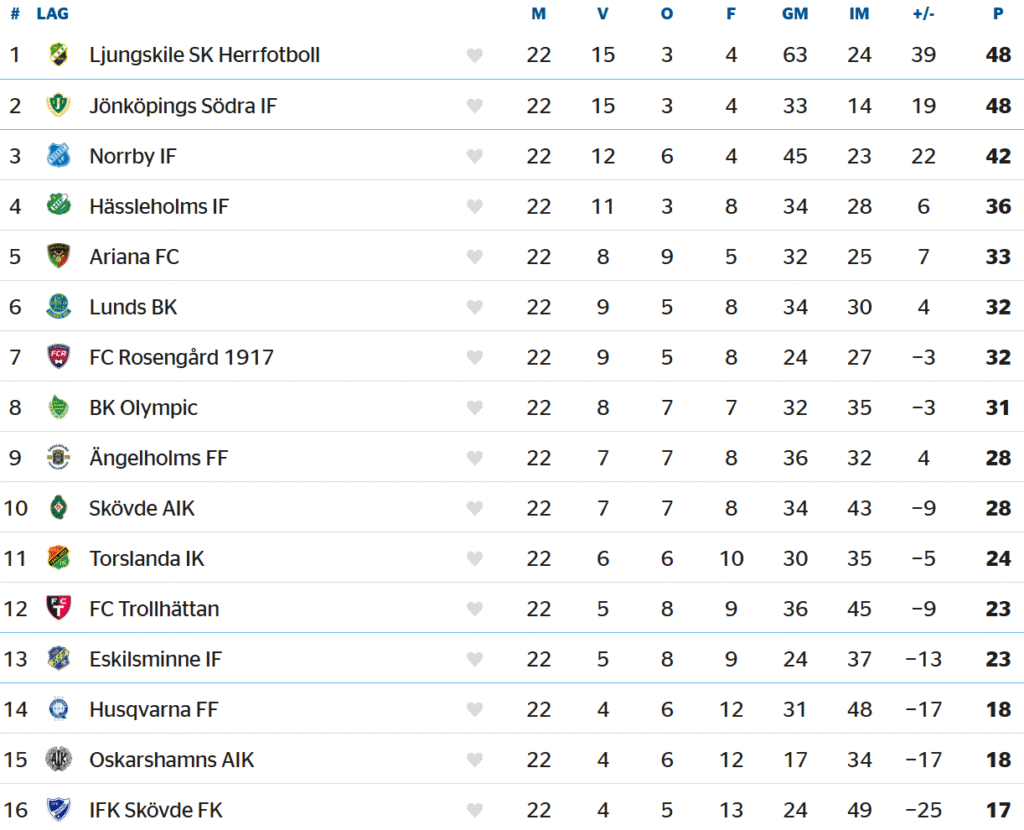Click the Ljungskile SK Herrfotboll club crest
The width and height of the screenshot is (1024, 830).
58,54
